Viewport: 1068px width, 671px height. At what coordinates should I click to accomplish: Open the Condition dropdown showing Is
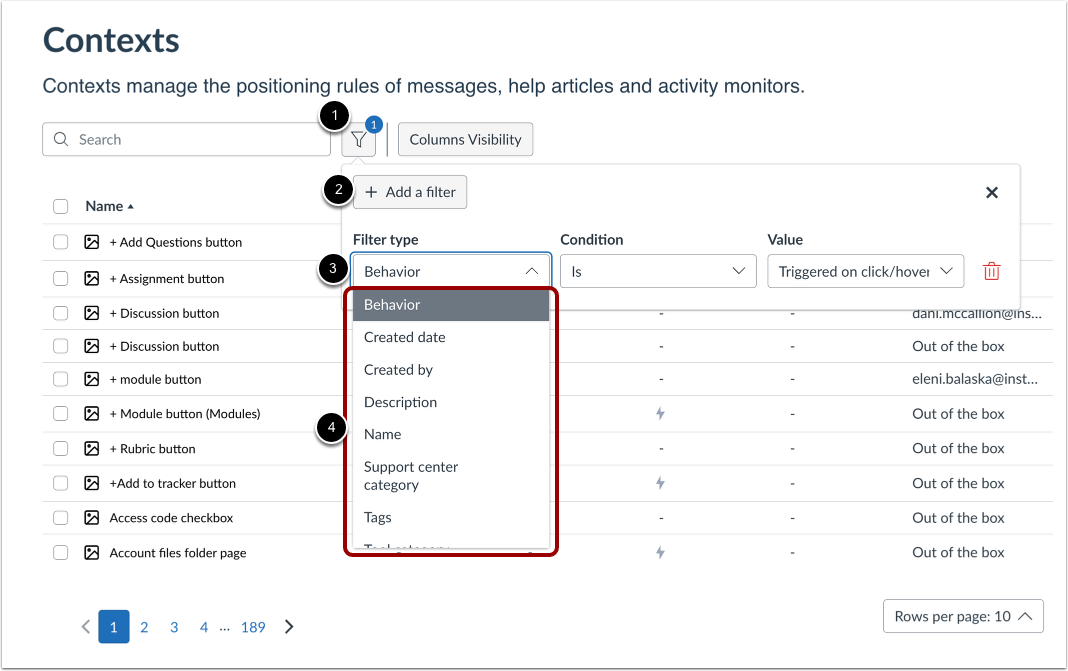pos(657,271)
